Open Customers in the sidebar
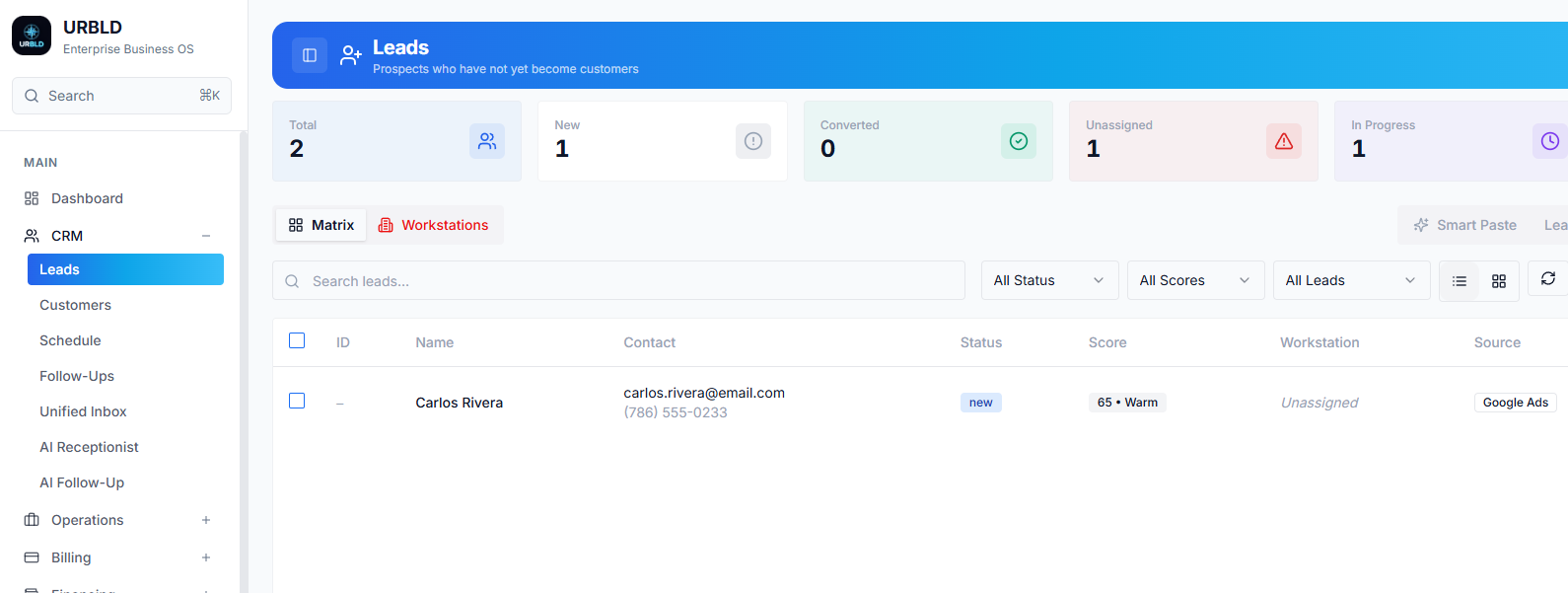 pyautogui.click(x=75, y=305)
